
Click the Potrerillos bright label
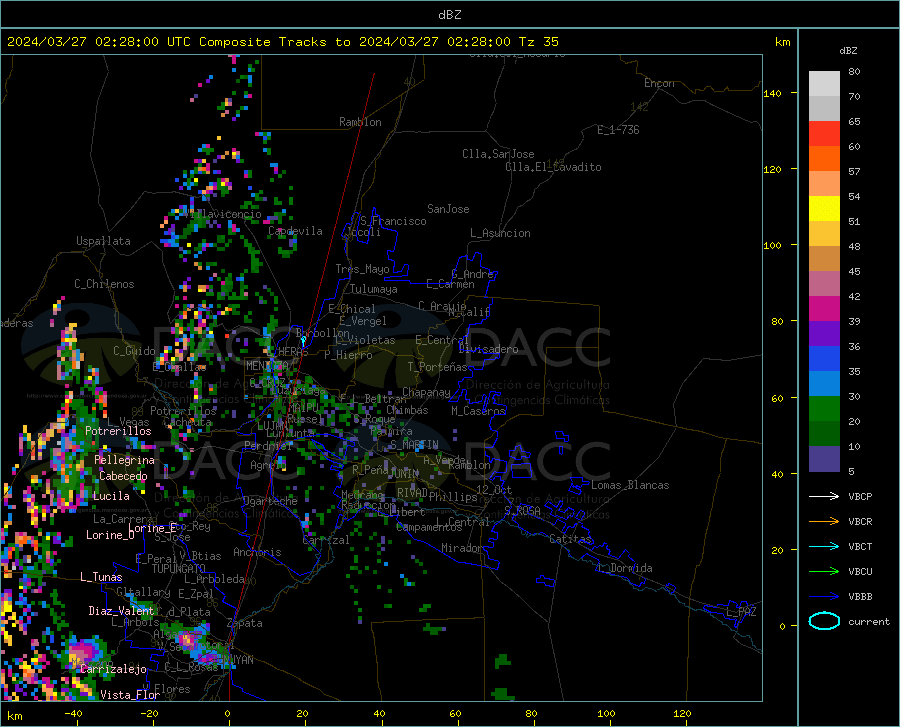click(x=118, y=431)
